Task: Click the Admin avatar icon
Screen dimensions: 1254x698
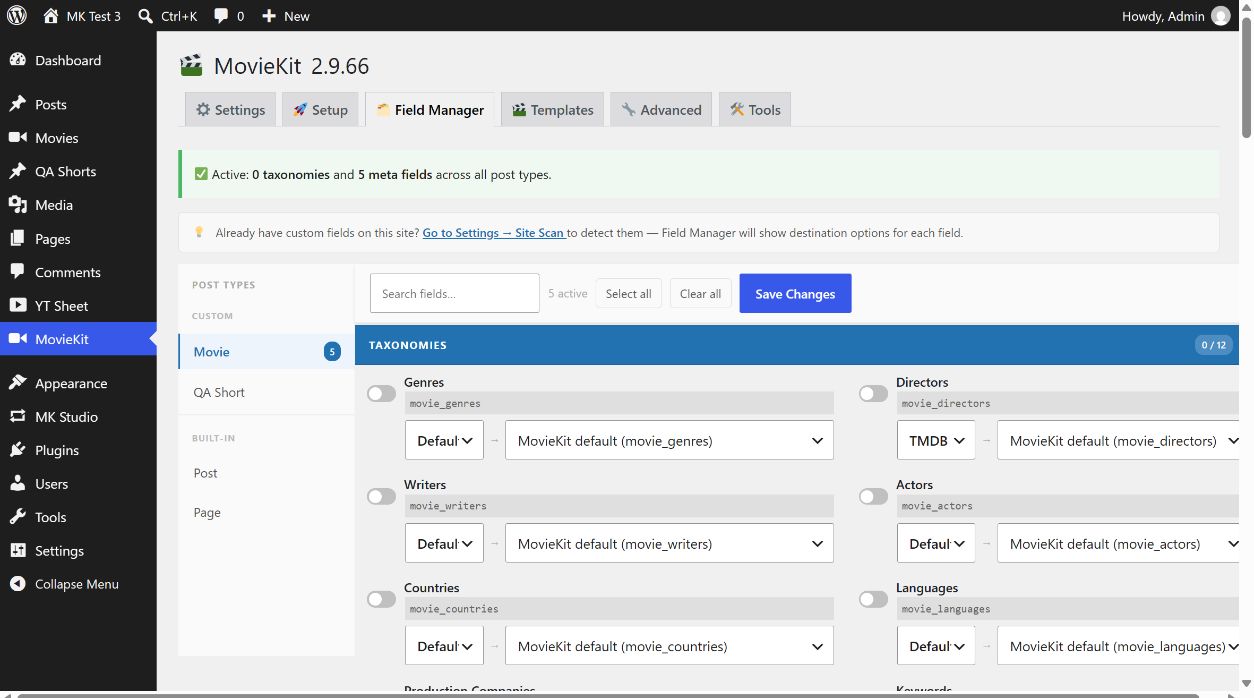Action: pyautogui.click(x=1221, y=16)
